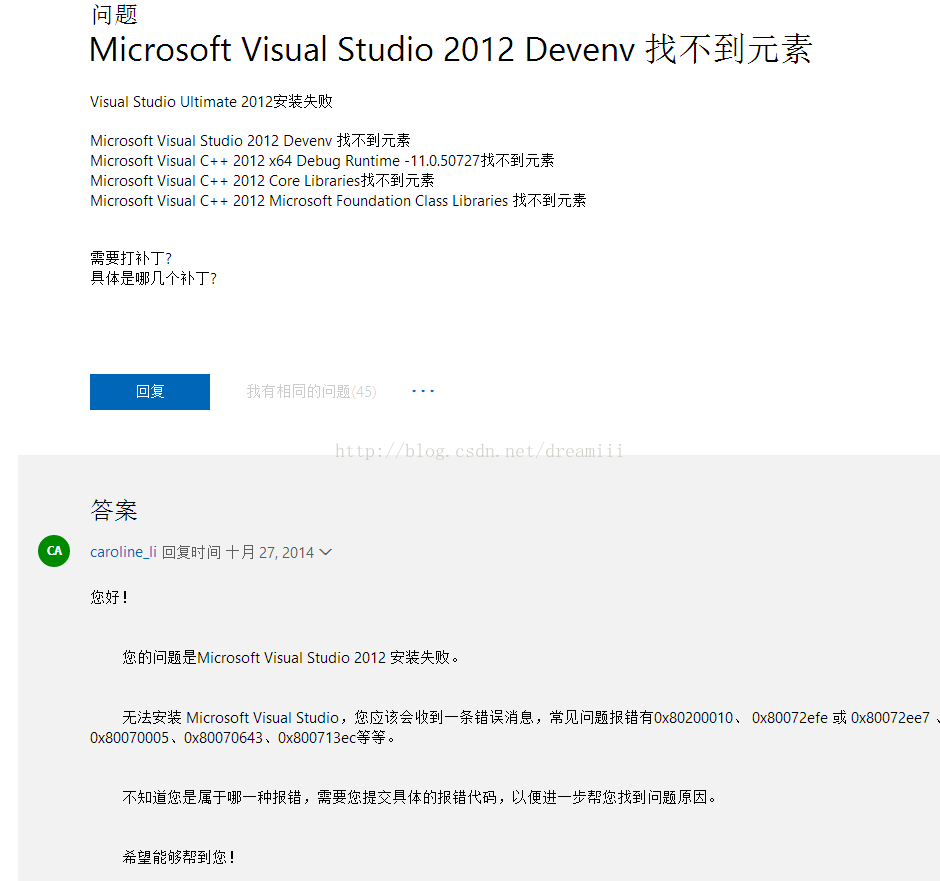Click the blue 回复 reply button
This screenshot has height=881, width=940.
coord(150,392)
